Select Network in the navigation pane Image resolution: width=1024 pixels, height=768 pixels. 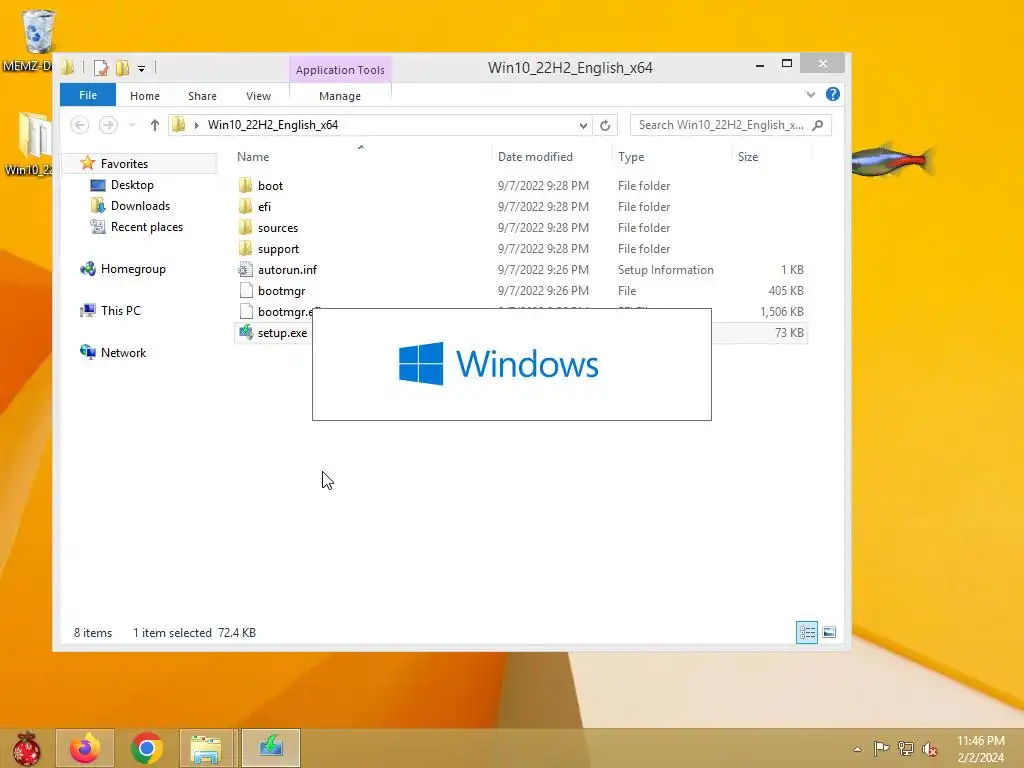pyautogui.click(x=123, y=352)
